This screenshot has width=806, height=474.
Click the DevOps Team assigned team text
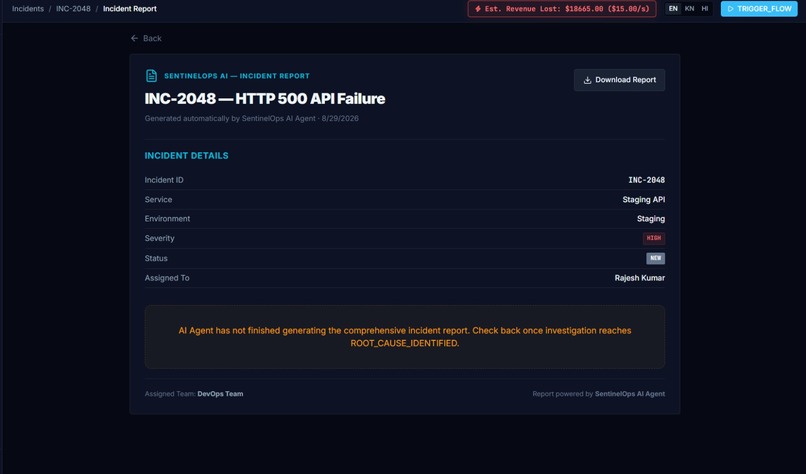[x=220, y=394]
